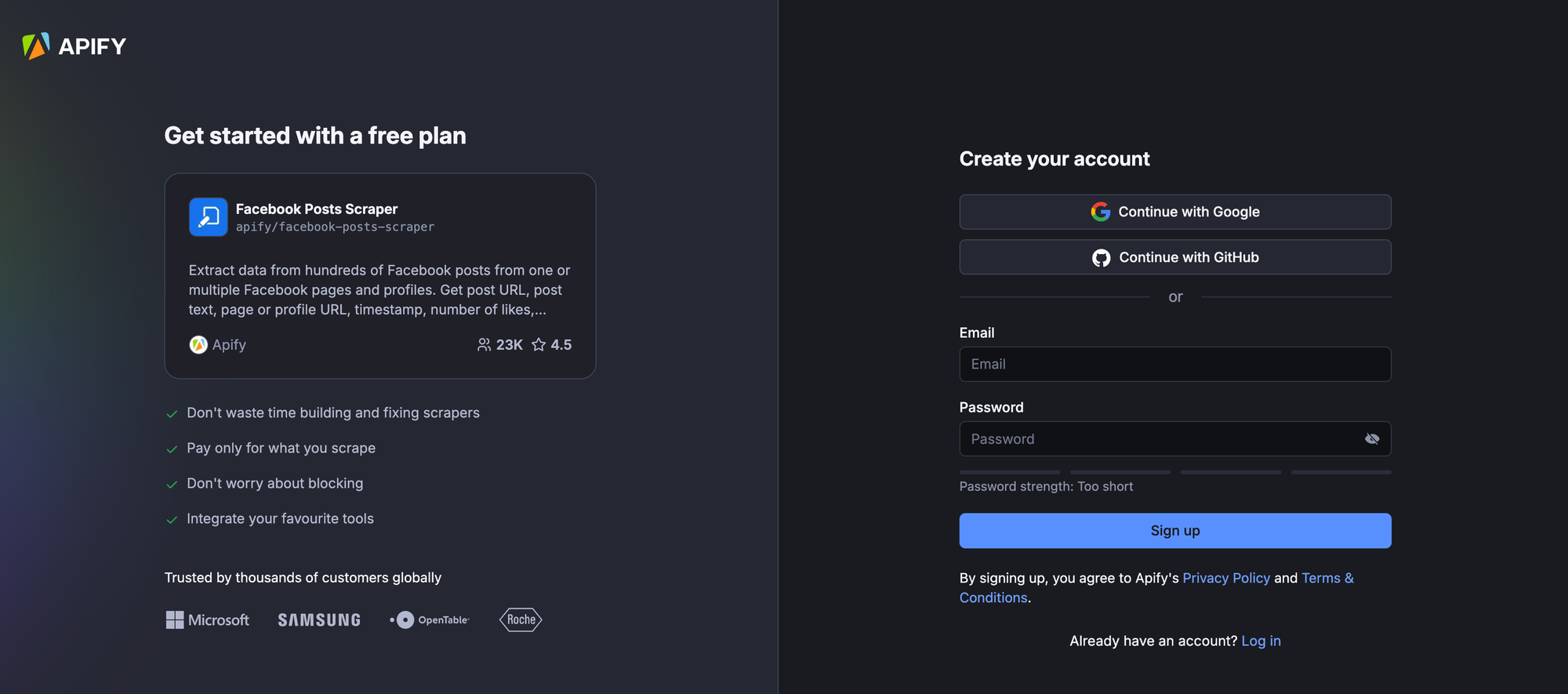The height and width of the screenshot is (694, 1568).
Task: Click 'Integrate your favourite tools' text
Action: [280, 519]
